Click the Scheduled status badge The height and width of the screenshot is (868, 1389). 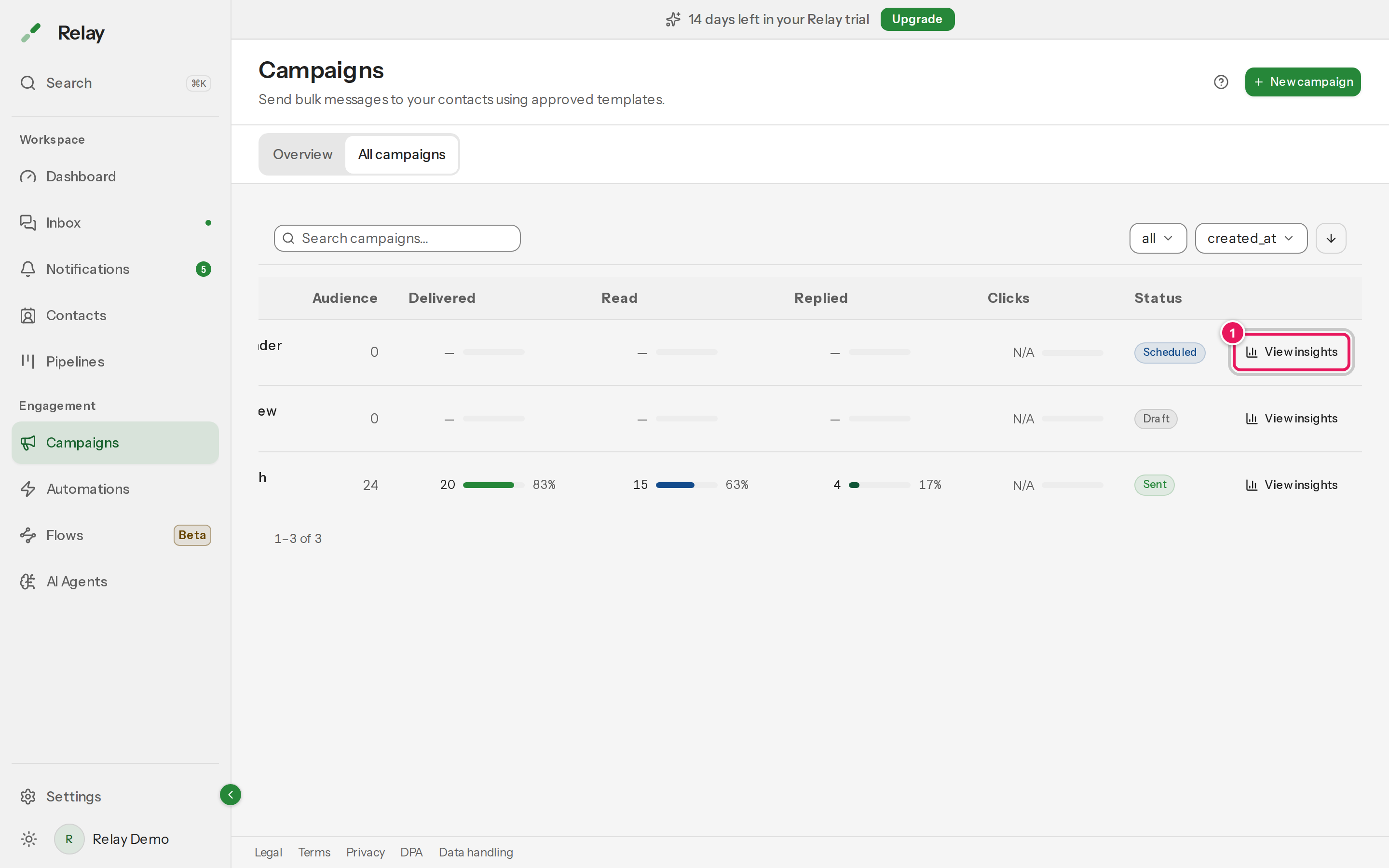coord(1169,353)
